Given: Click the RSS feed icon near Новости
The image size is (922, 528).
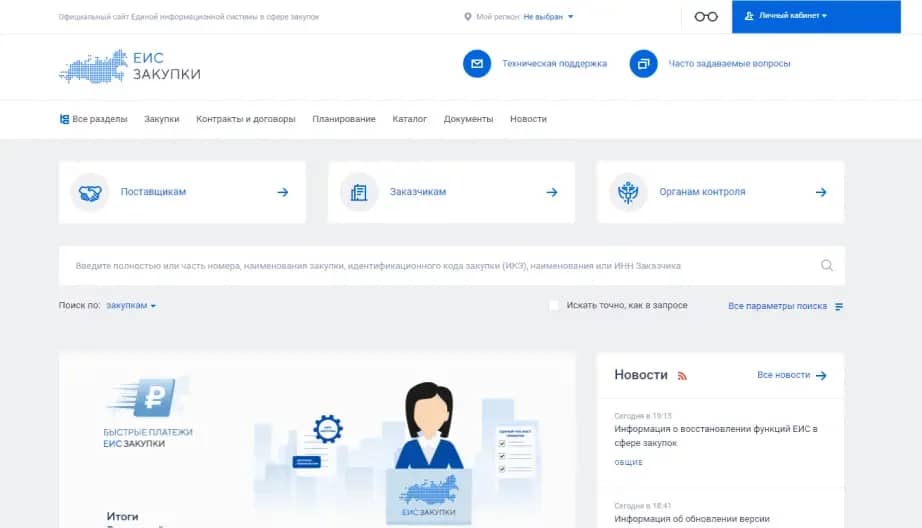Looking at the screenshot, I should 682,376.
